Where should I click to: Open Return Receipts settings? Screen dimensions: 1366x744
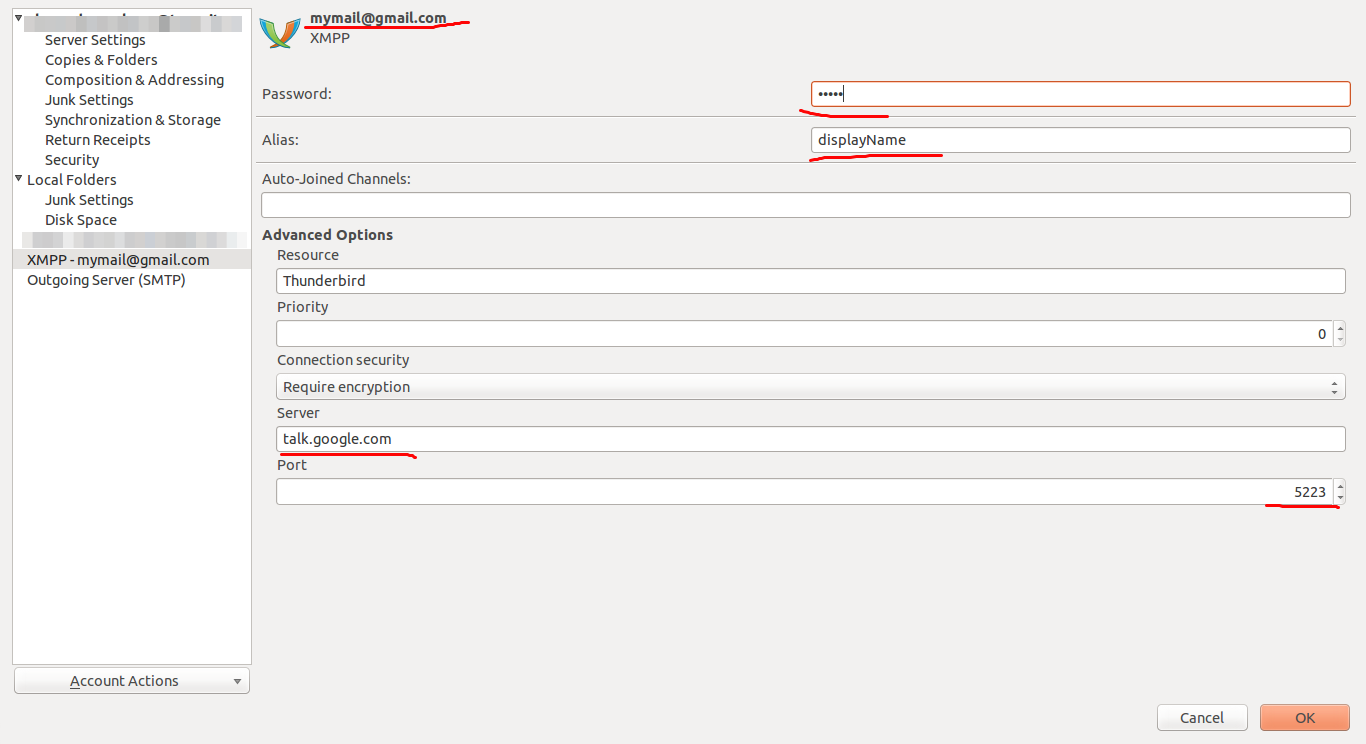pyautogui.click(x=97, y=140)
